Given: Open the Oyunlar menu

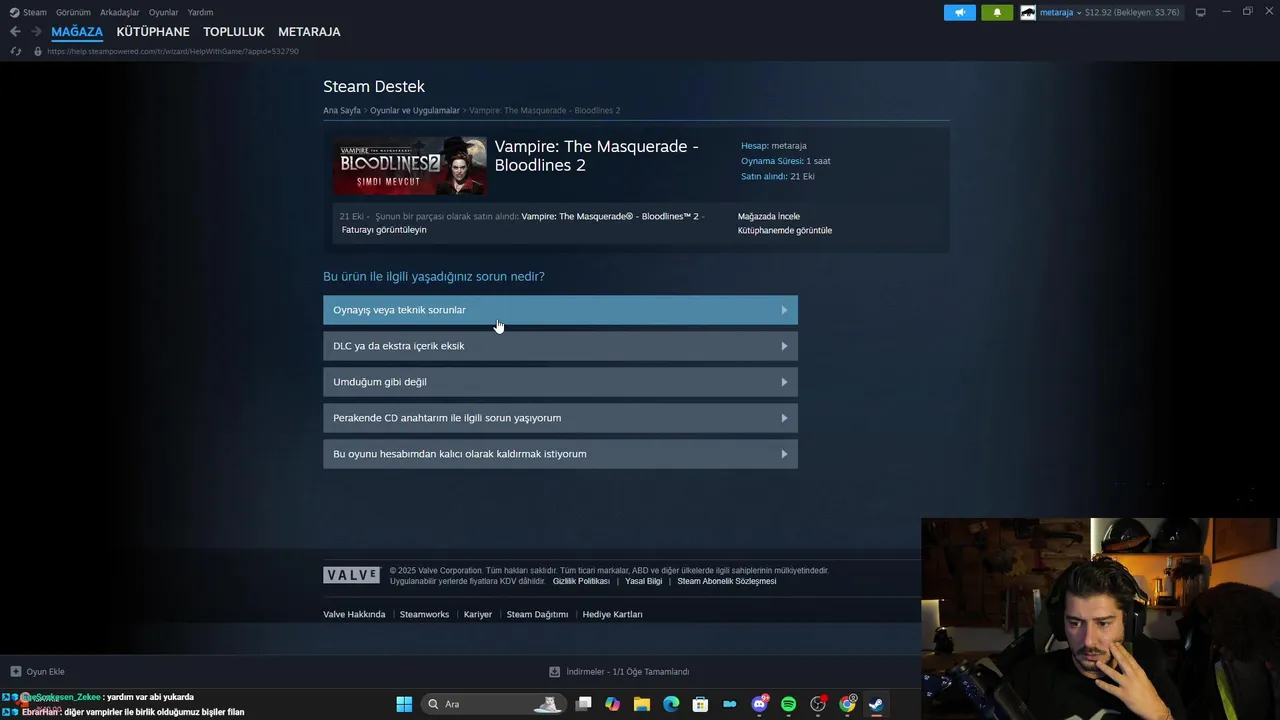Looking at the screenshot, I should [x=164, y=12].
